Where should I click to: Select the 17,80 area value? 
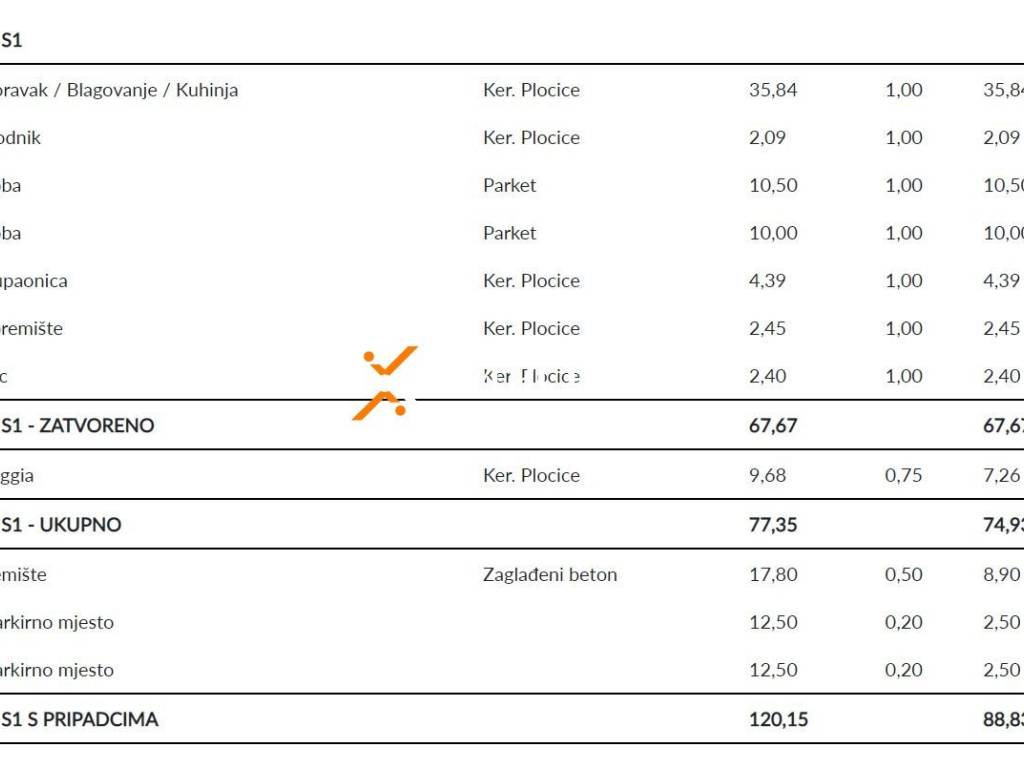pos(773,575)
